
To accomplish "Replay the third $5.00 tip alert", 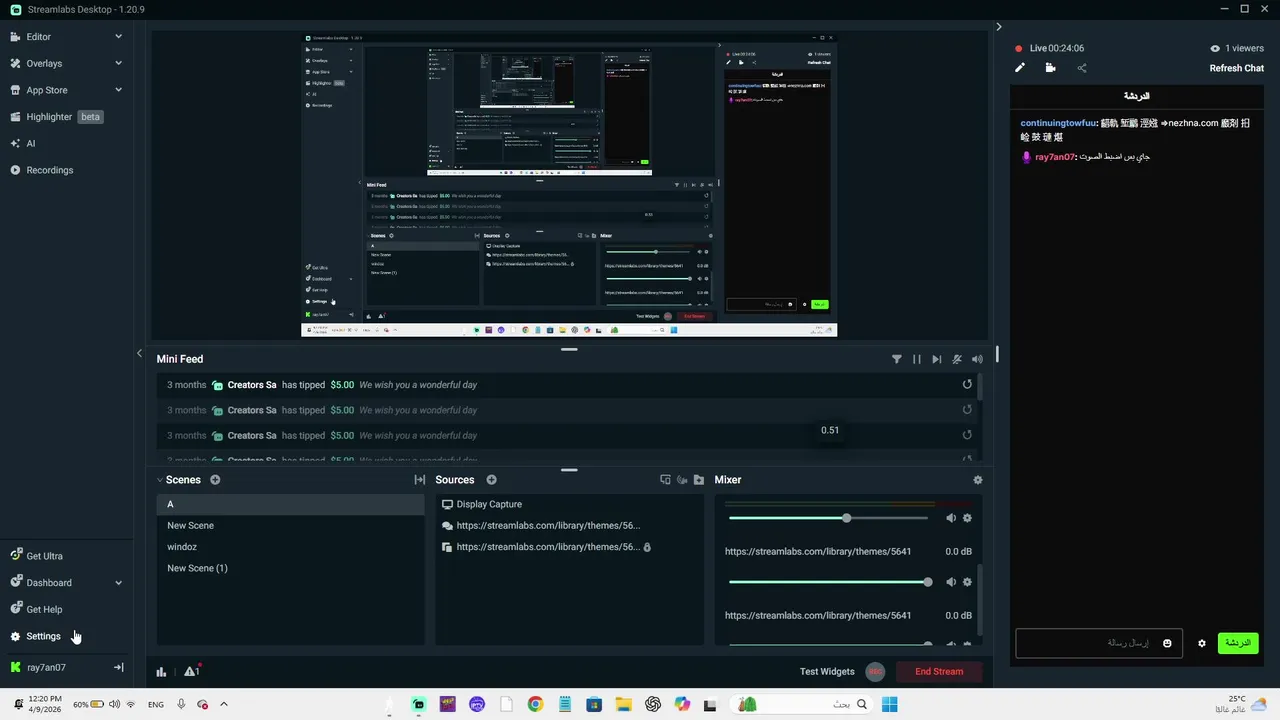I will tap(967, 435).
